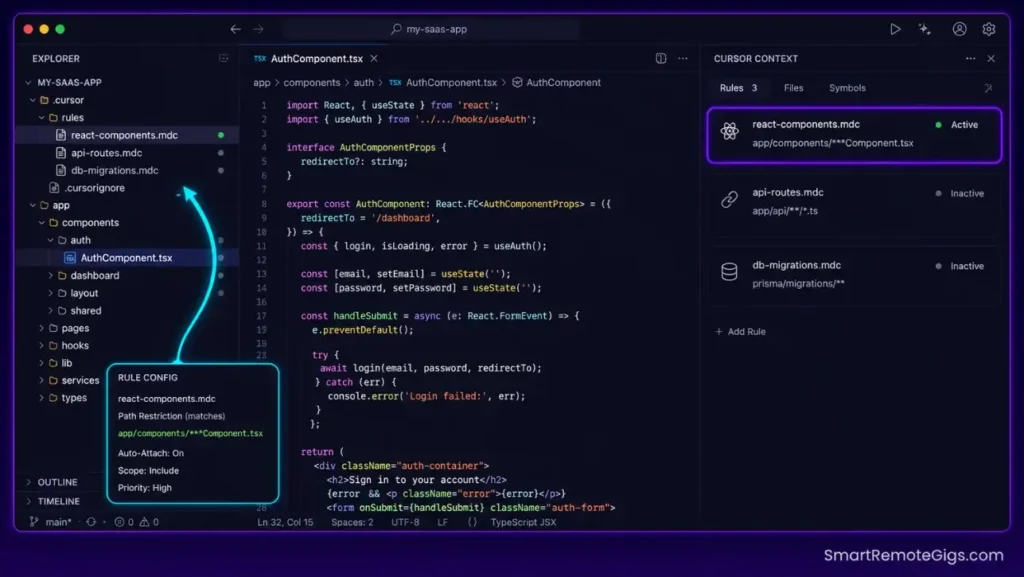Expand the shared folder
This screenshot has height=577, width=1024.
[x=50, y=311]
